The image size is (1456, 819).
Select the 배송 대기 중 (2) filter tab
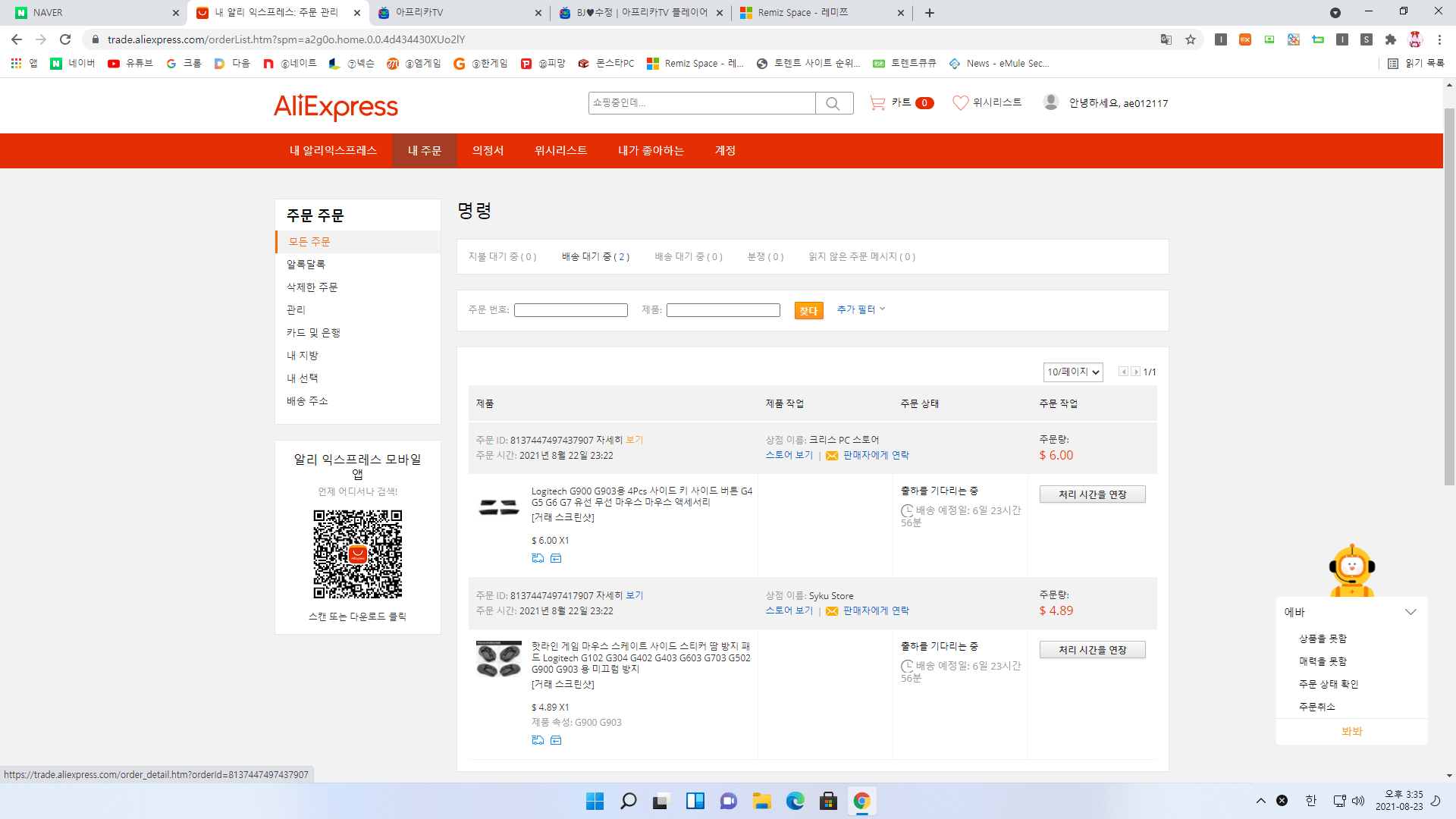pos(595,257)
